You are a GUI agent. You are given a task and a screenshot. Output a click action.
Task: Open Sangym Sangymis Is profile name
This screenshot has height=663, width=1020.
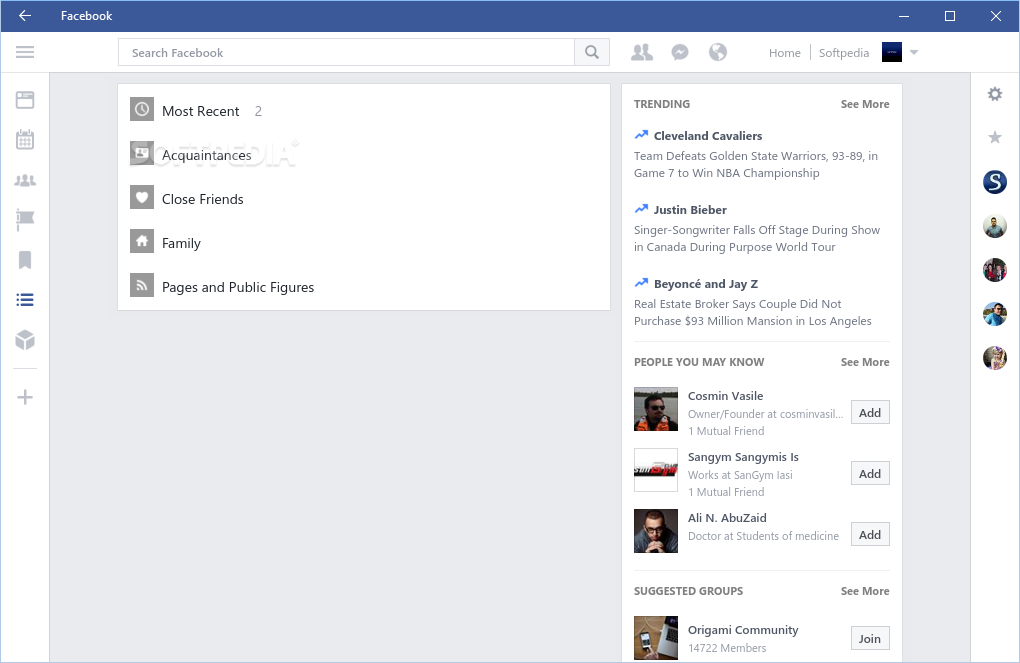click(743, 457)
